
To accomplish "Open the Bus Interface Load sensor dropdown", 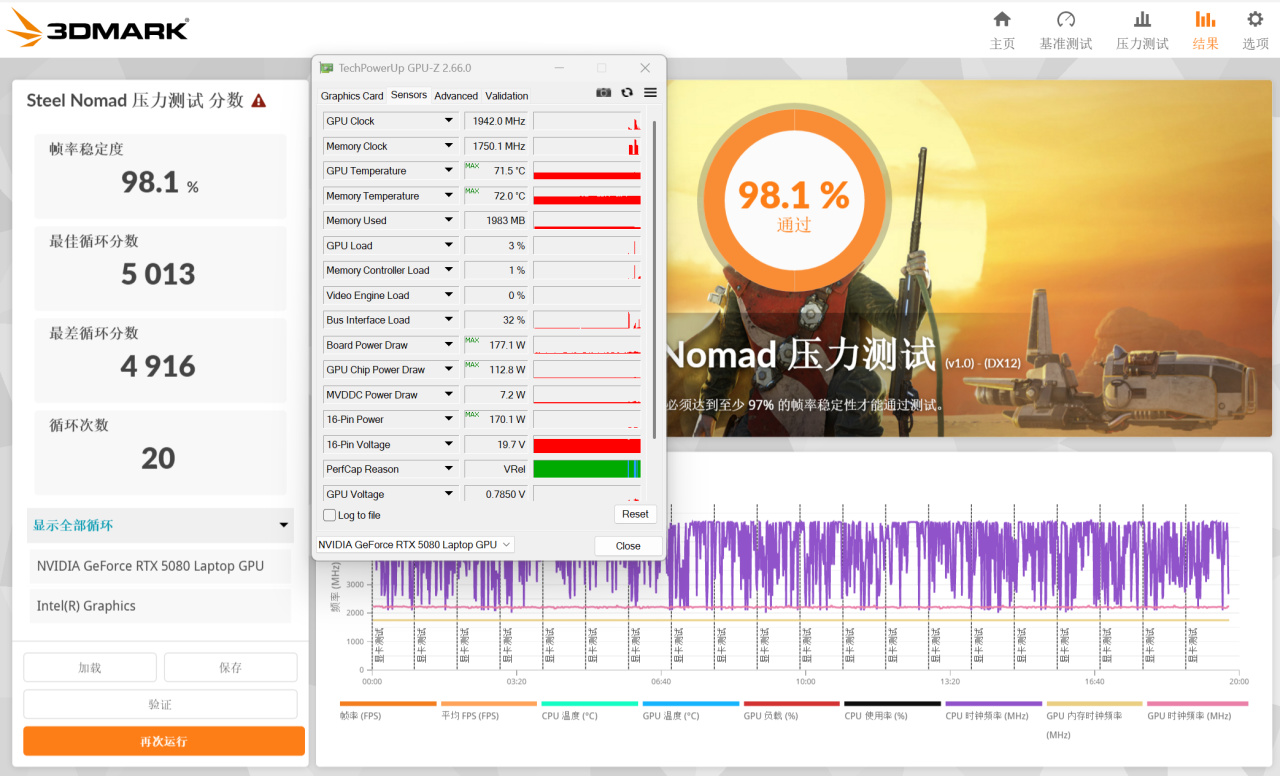I will pyautogui.click(x=449, y=320).
